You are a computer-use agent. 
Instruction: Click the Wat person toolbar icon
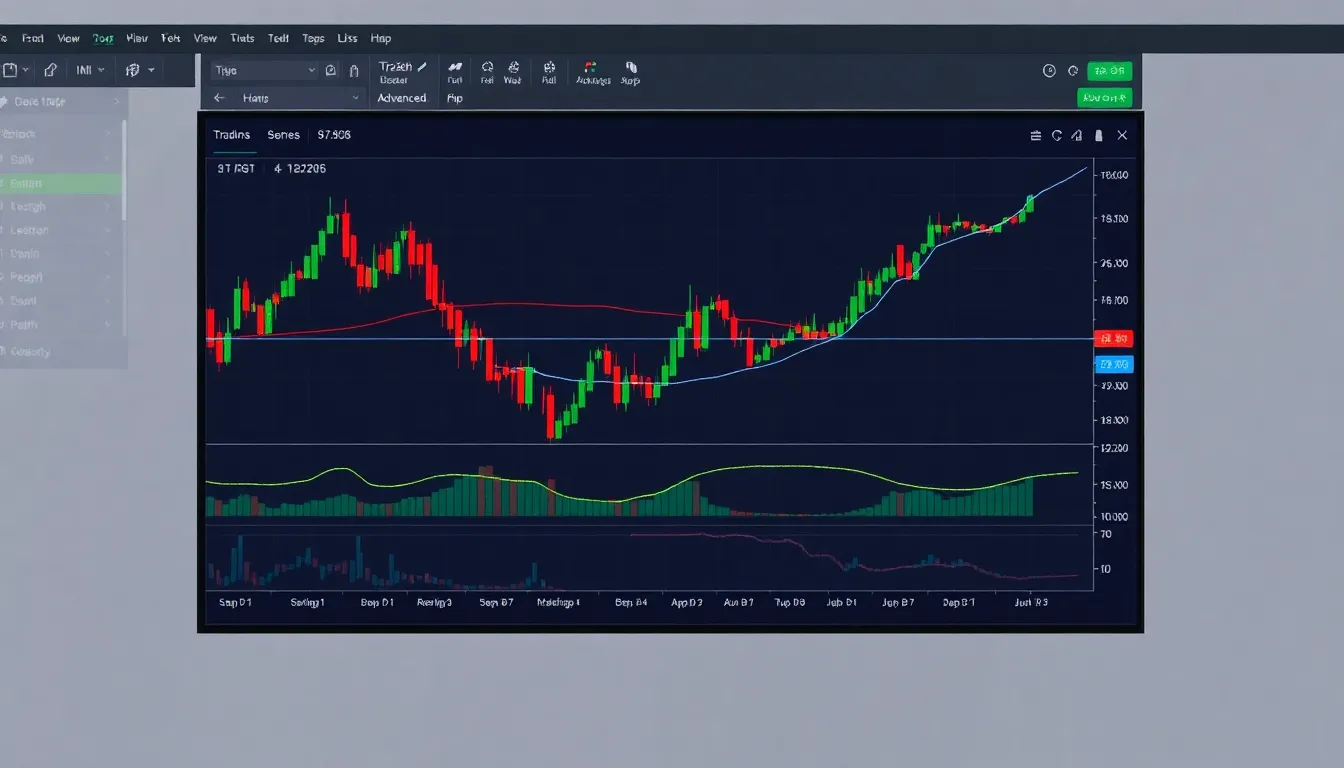pyautogui.click(x=513, y=72)
